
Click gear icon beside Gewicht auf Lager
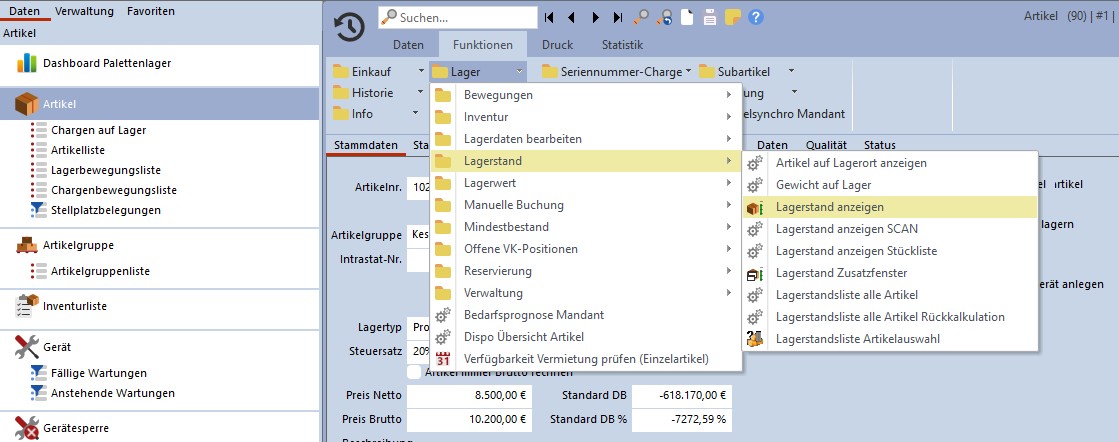pyautogui.click(x=754, y=185)
